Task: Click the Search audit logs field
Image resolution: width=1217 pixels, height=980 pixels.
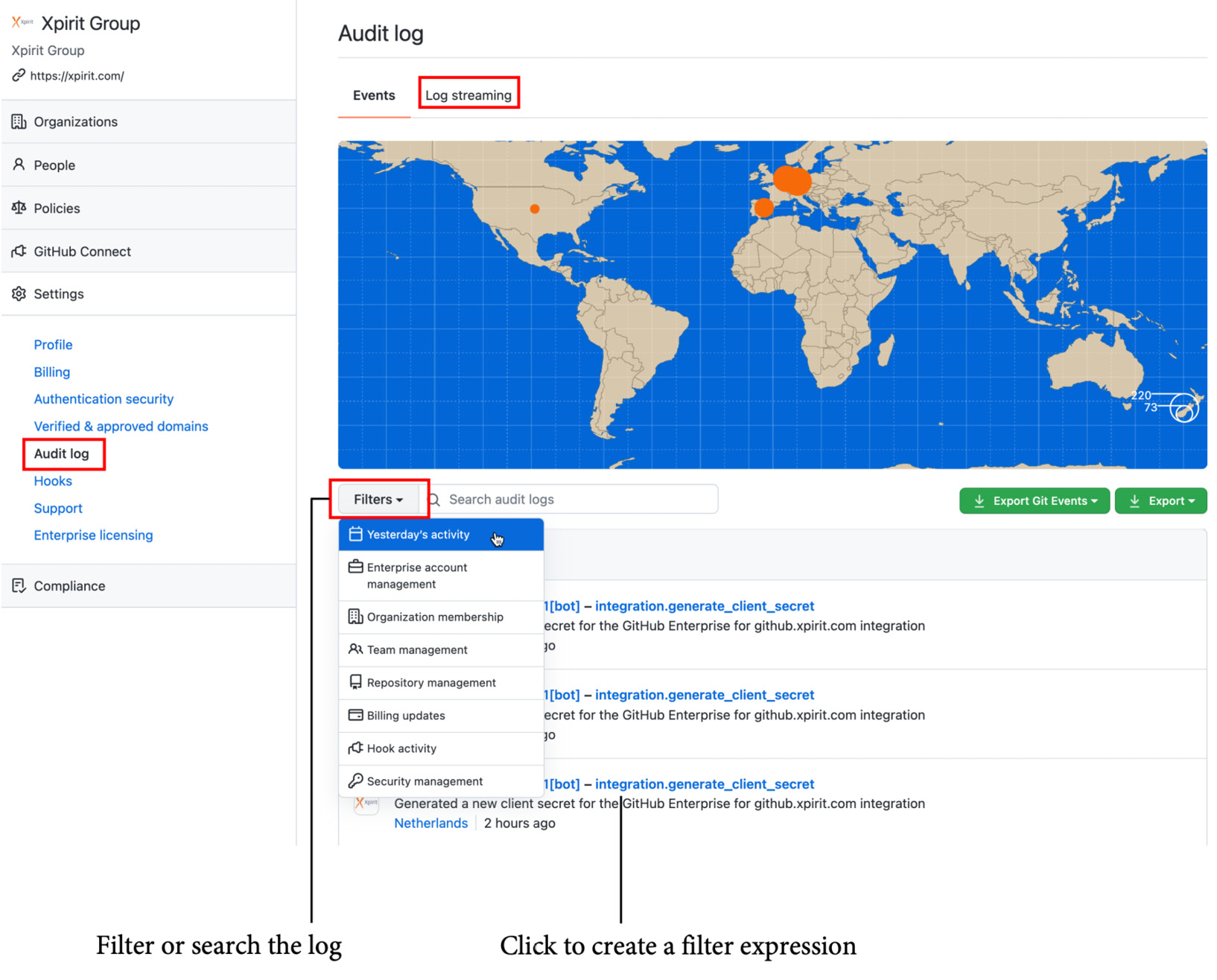Action: [x=573, y=500]
